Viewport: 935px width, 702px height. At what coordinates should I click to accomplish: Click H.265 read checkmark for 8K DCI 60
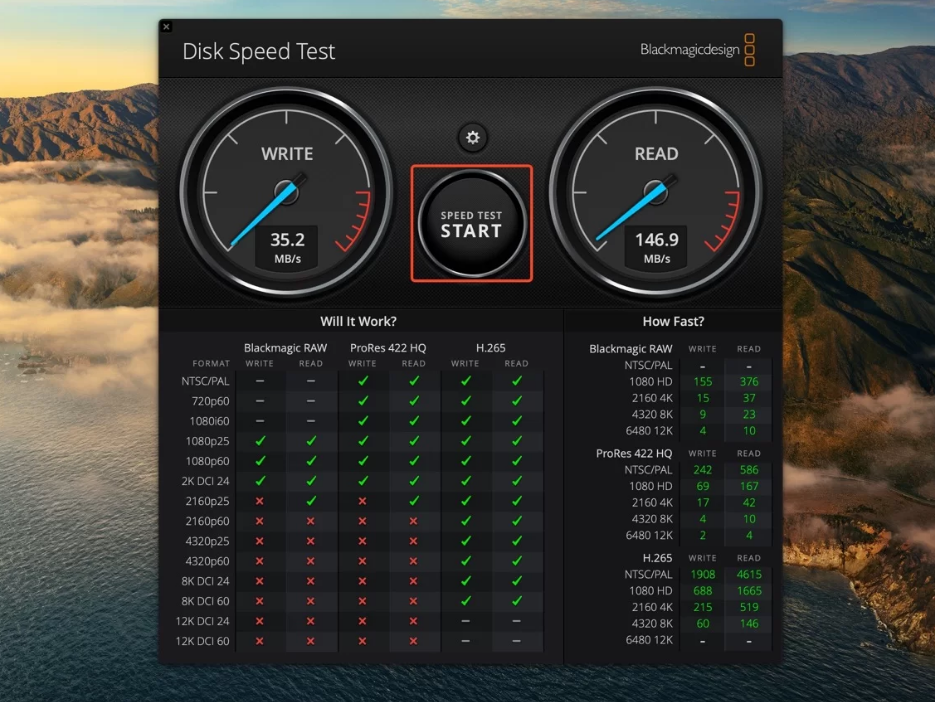[517, 601]
